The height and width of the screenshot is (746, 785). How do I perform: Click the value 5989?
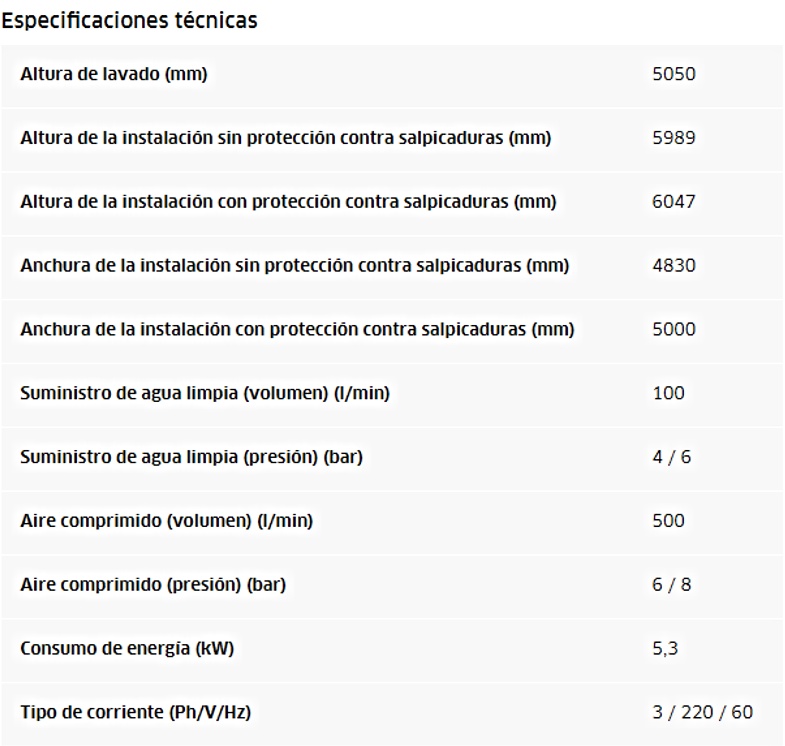pyautogui.click(x=674, y=138)
